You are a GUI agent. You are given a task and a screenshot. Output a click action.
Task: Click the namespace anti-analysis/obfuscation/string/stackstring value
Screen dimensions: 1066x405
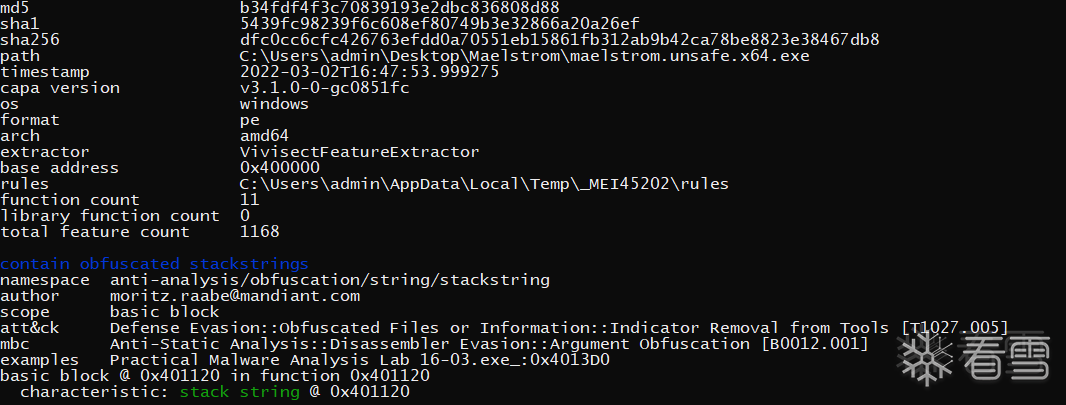pos(329,280)
